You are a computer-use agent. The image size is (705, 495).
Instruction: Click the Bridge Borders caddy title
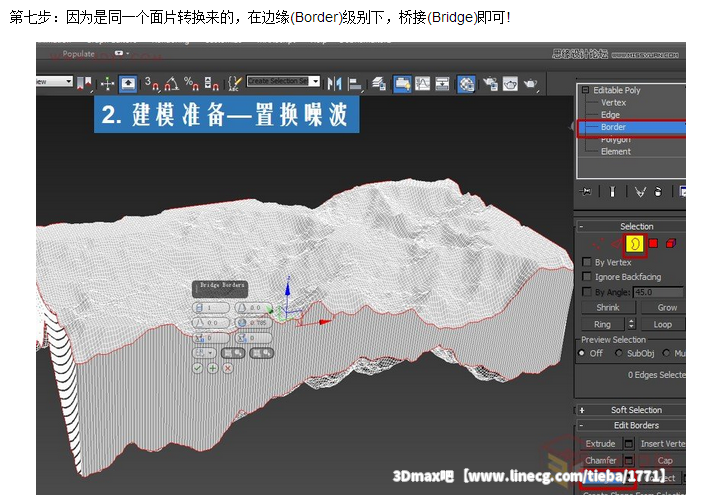click(x=220, y=289)
